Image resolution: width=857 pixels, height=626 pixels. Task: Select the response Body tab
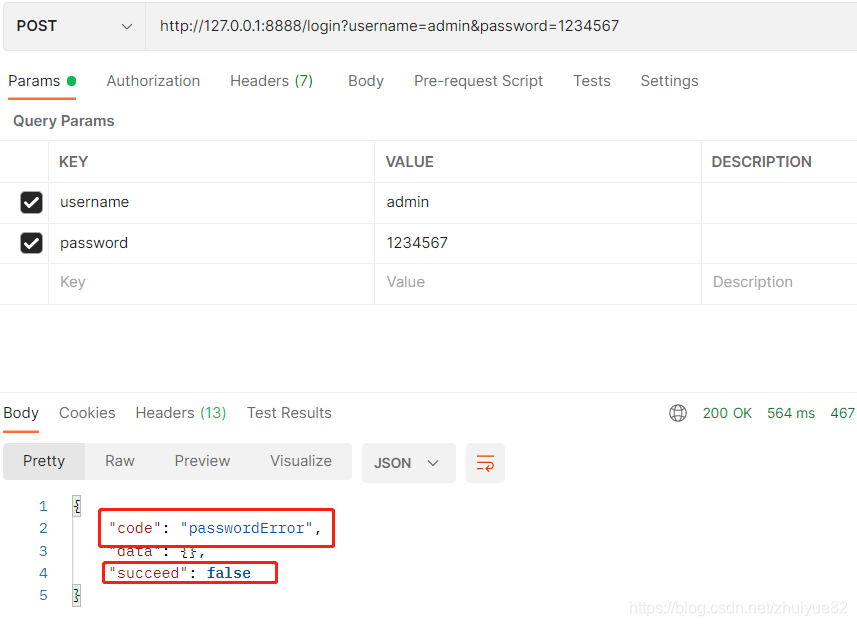(x=21, y=413)
